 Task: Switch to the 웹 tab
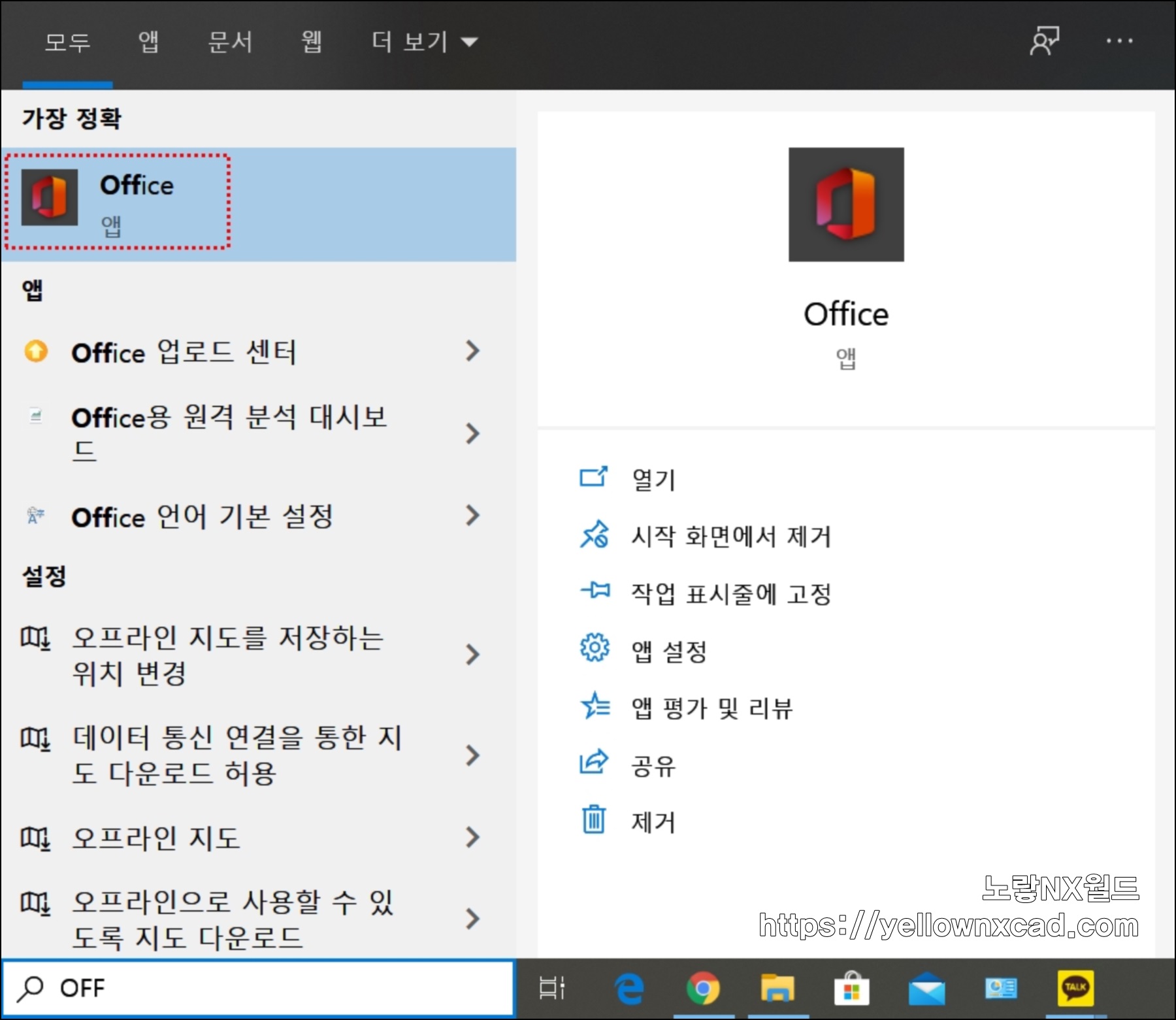(312, 42)
